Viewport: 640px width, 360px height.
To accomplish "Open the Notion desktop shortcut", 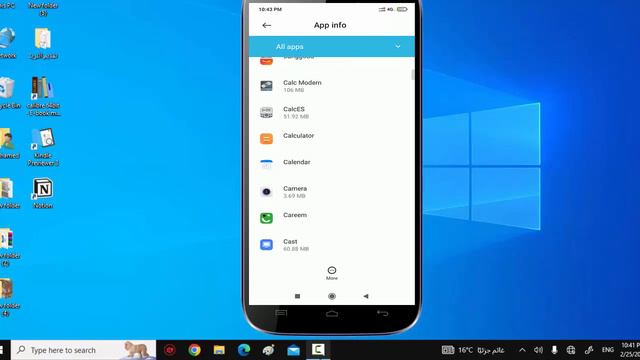I will tap(43, 193).
